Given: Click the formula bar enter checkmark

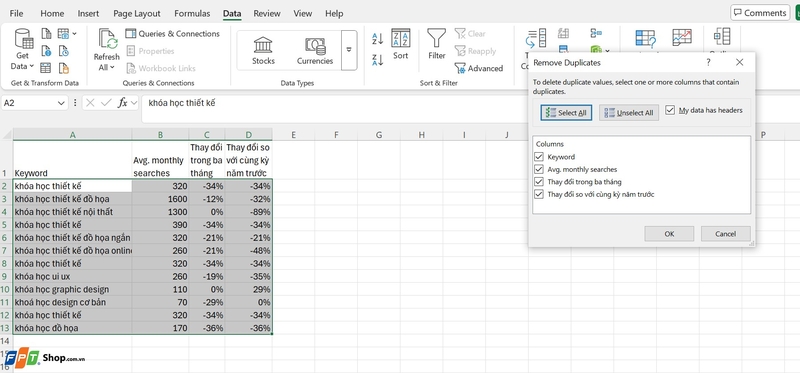Looking at the screenshot, I should [x=106, y=103].
